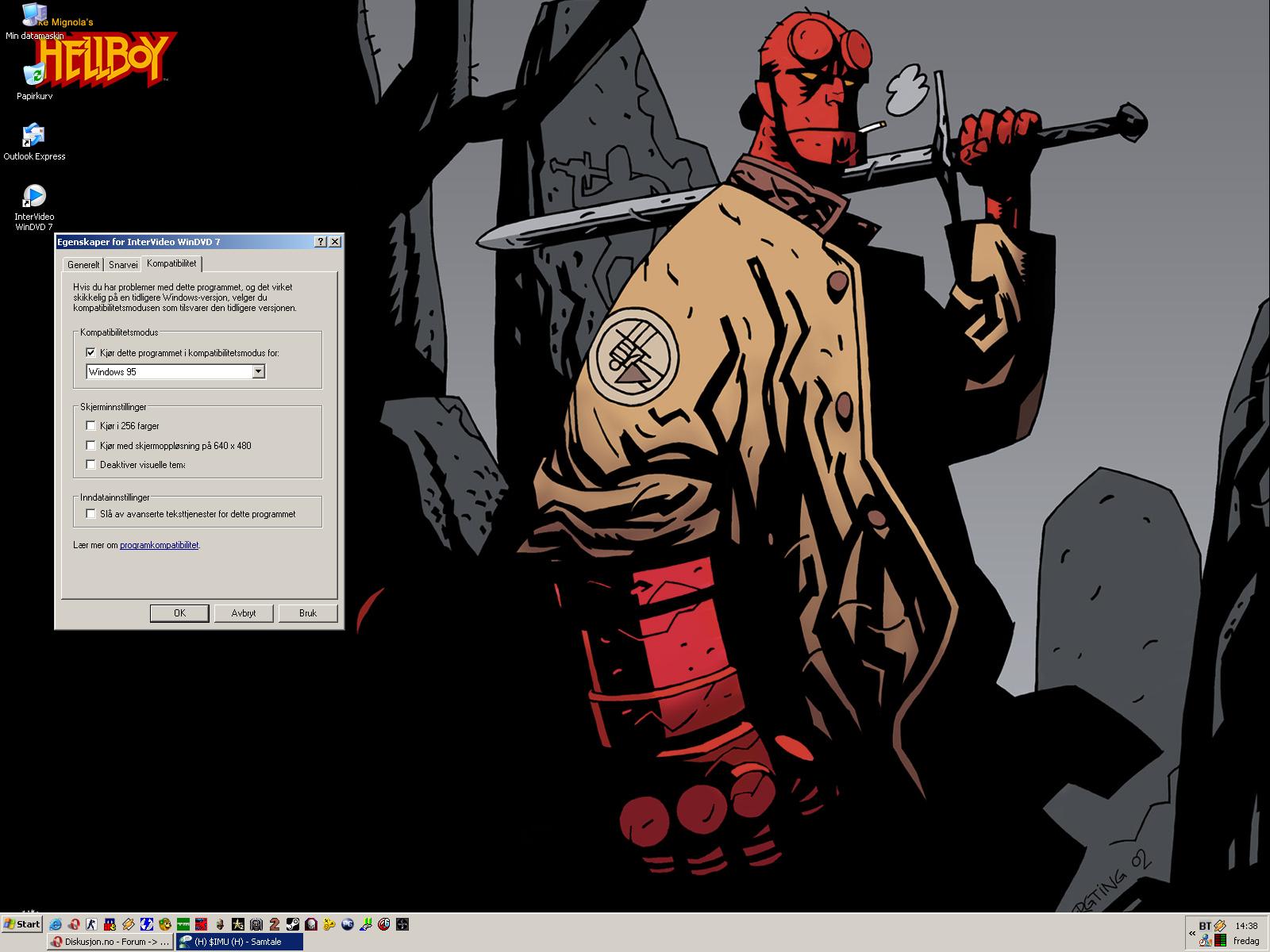The height and width of the screenshot is (952, 1270).
Task: Open the black fan quick launch icon
Action: pyautogui.click(x=402, y=924)
